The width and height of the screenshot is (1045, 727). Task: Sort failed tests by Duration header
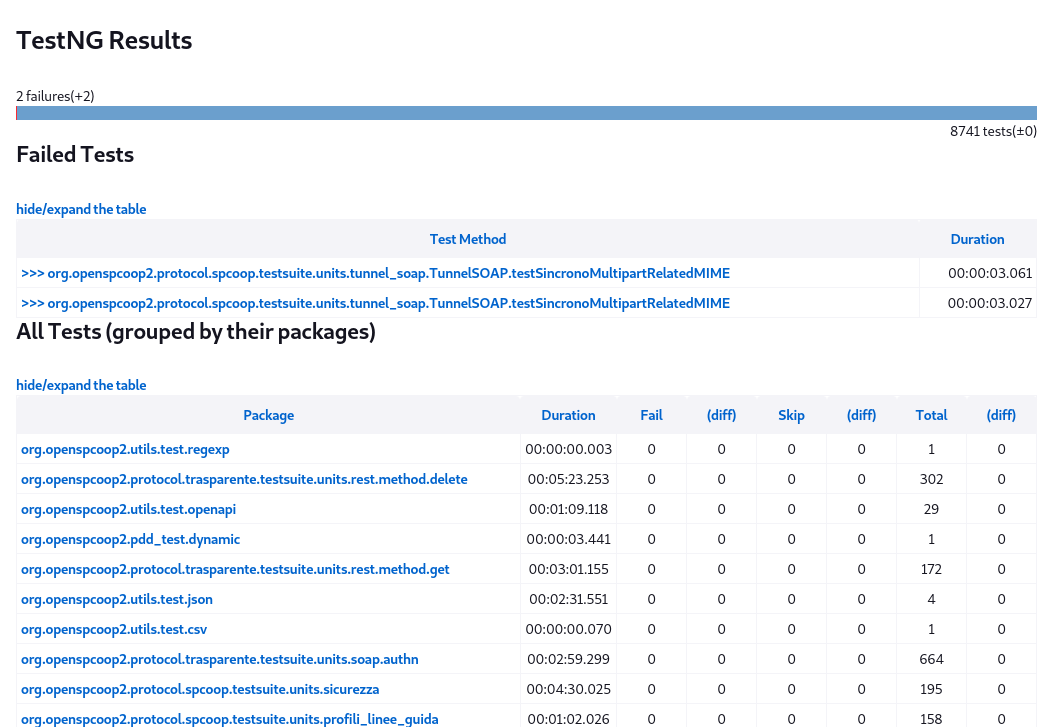point(977,239)
